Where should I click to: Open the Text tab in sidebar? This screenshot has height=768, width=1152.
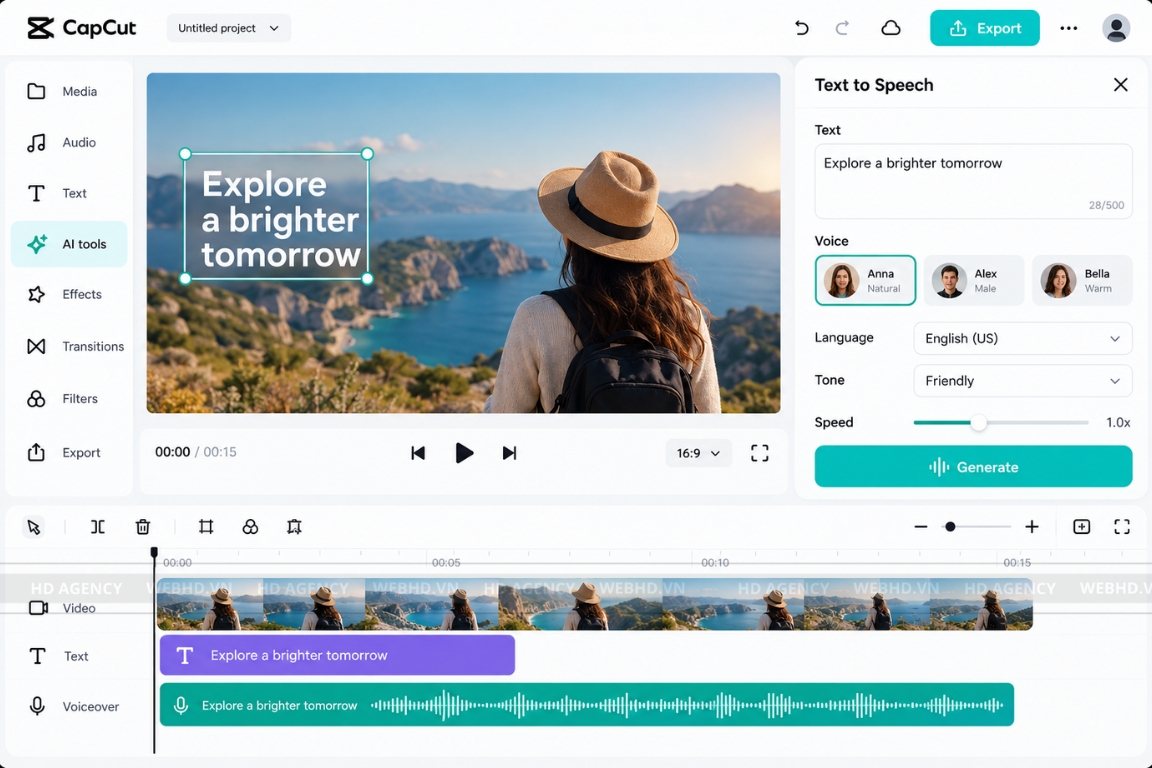click(69, 193)
